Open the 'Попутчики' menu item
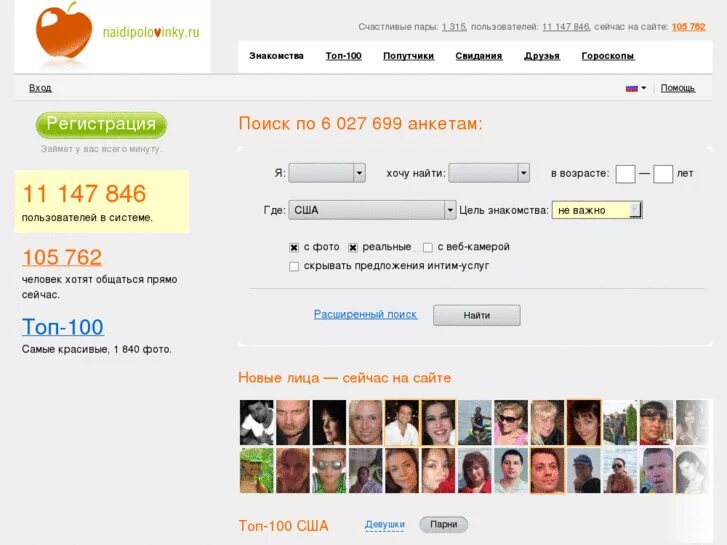This screenshot has width=727, height=545. [408, 56]
